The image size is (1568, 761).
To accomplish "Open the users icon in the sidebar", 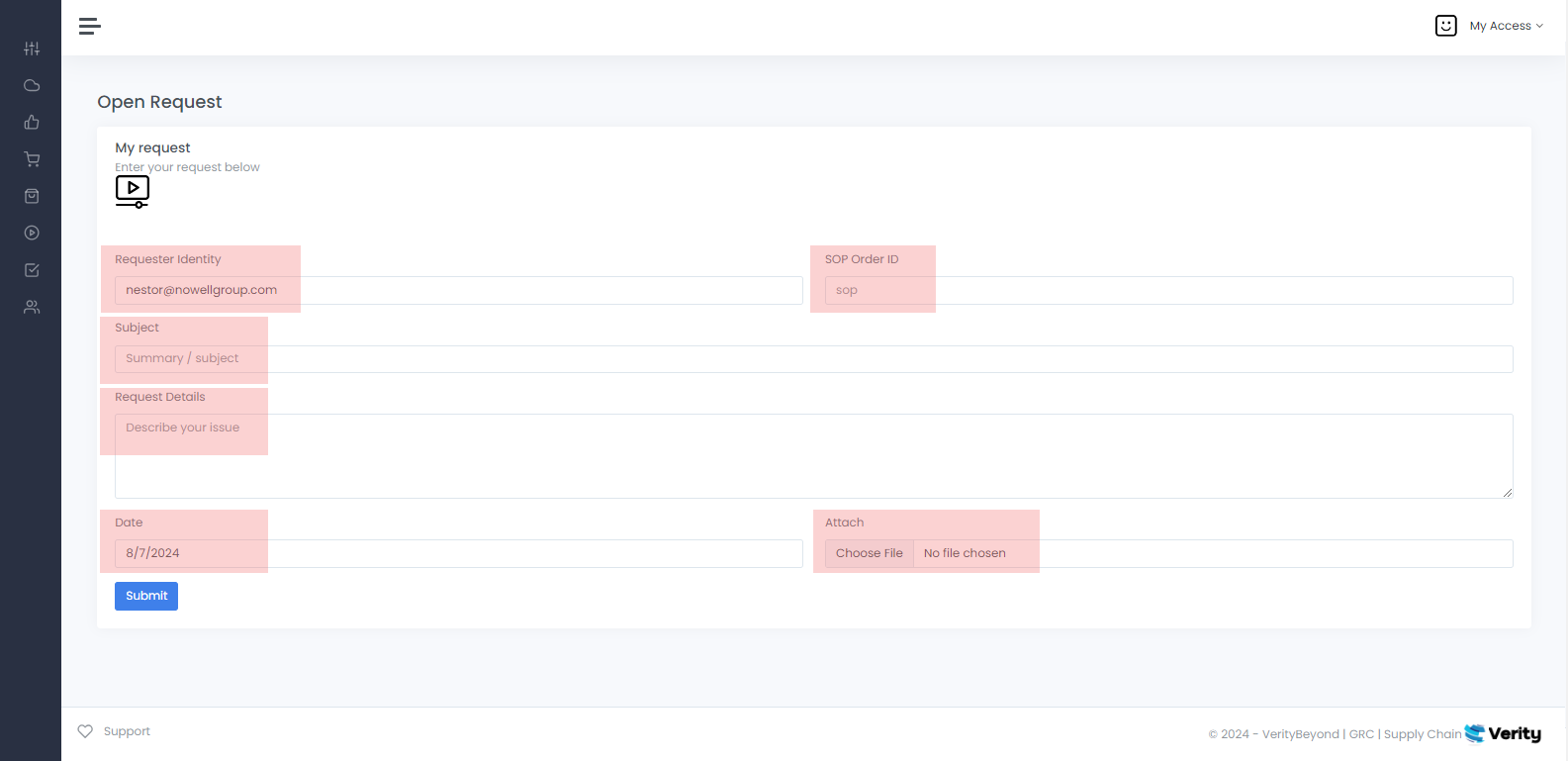I will [32, 308].
